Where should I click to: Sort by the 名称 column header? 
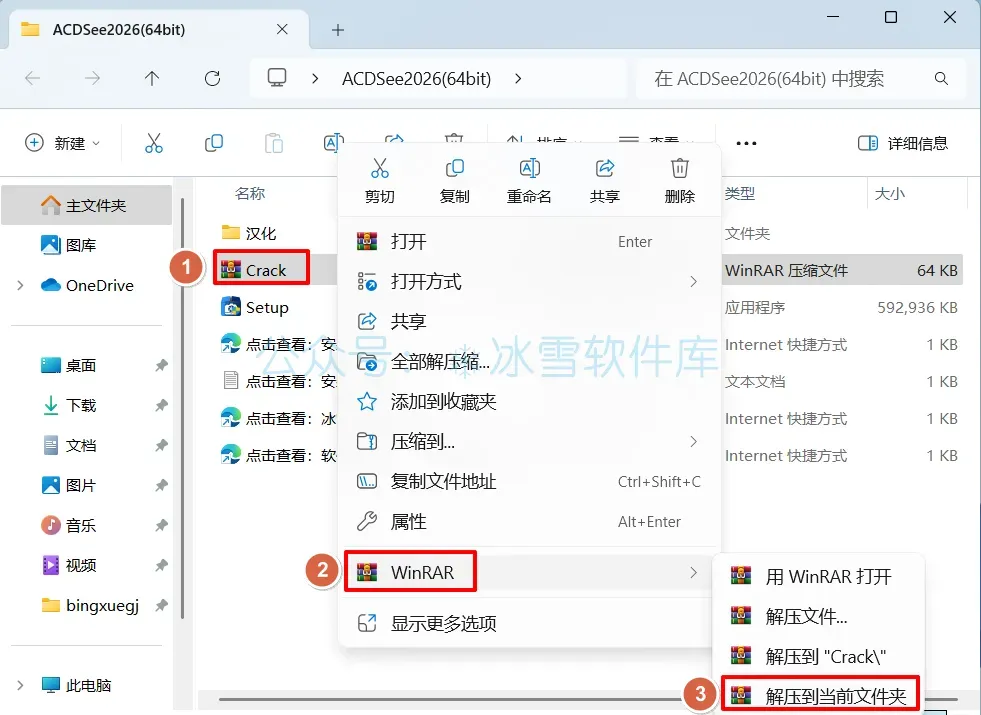[250, 194]
